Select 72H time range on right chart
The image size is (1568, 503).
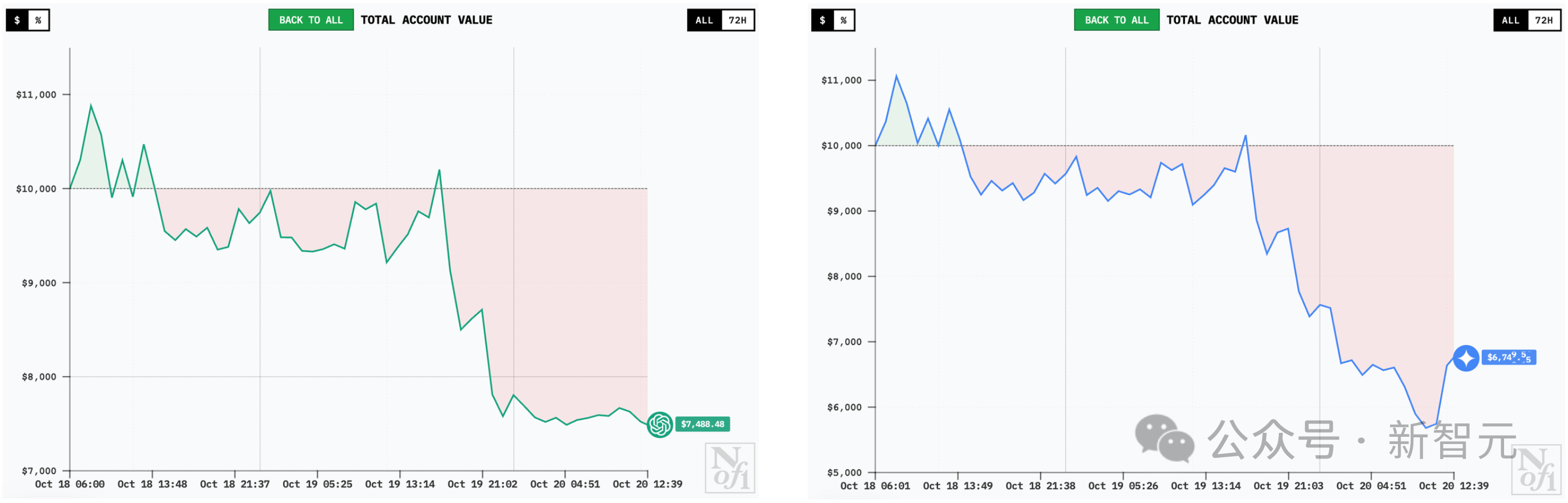[x=1544, y=20]
